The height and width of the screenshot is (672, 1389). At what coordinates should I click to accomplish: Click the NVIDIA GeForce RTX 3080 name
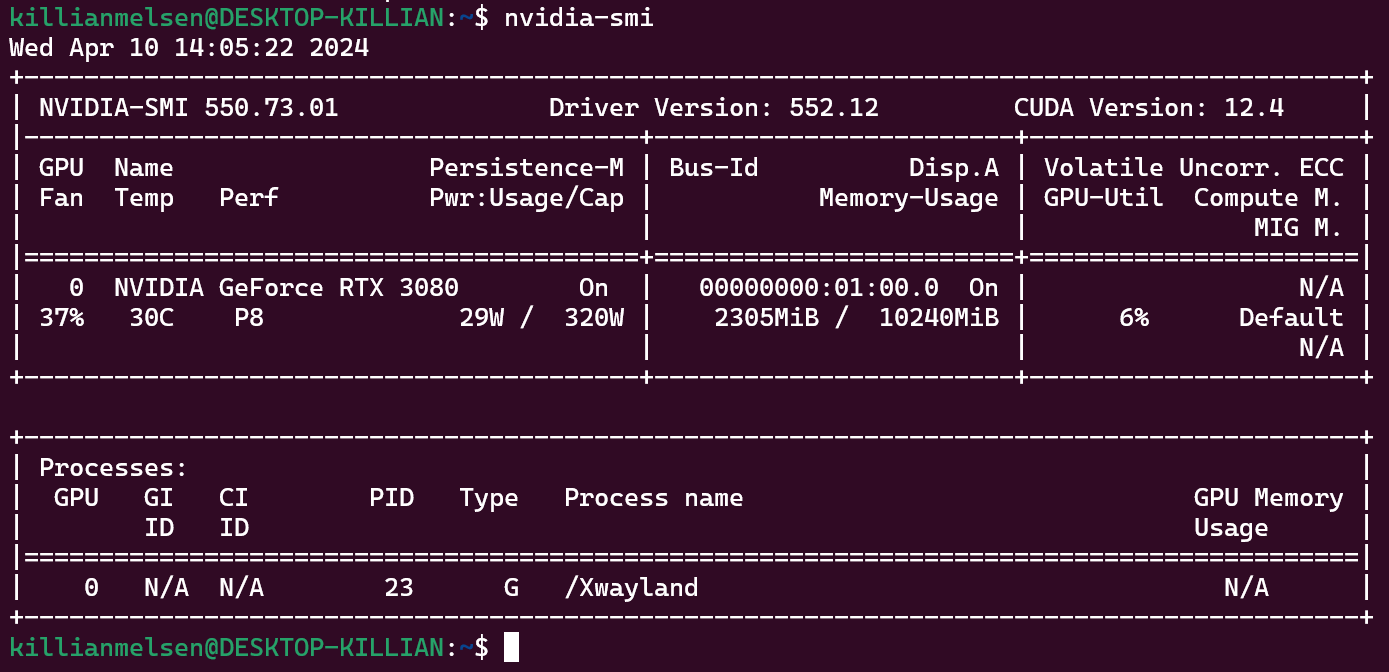(x=286, y=288)
